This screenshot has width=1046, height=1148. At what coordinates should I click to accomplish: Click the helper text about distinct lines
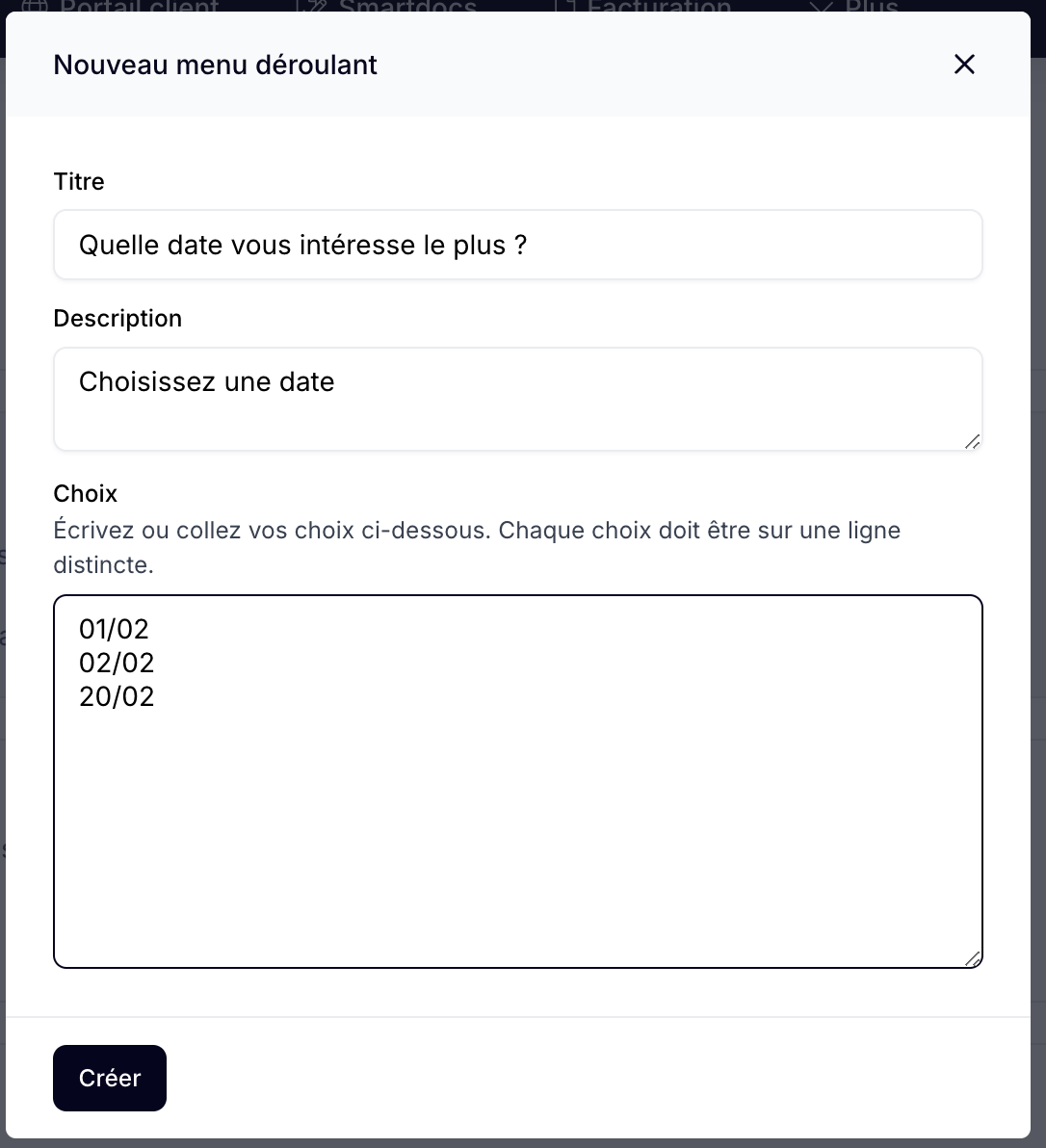tap(478, 547)
